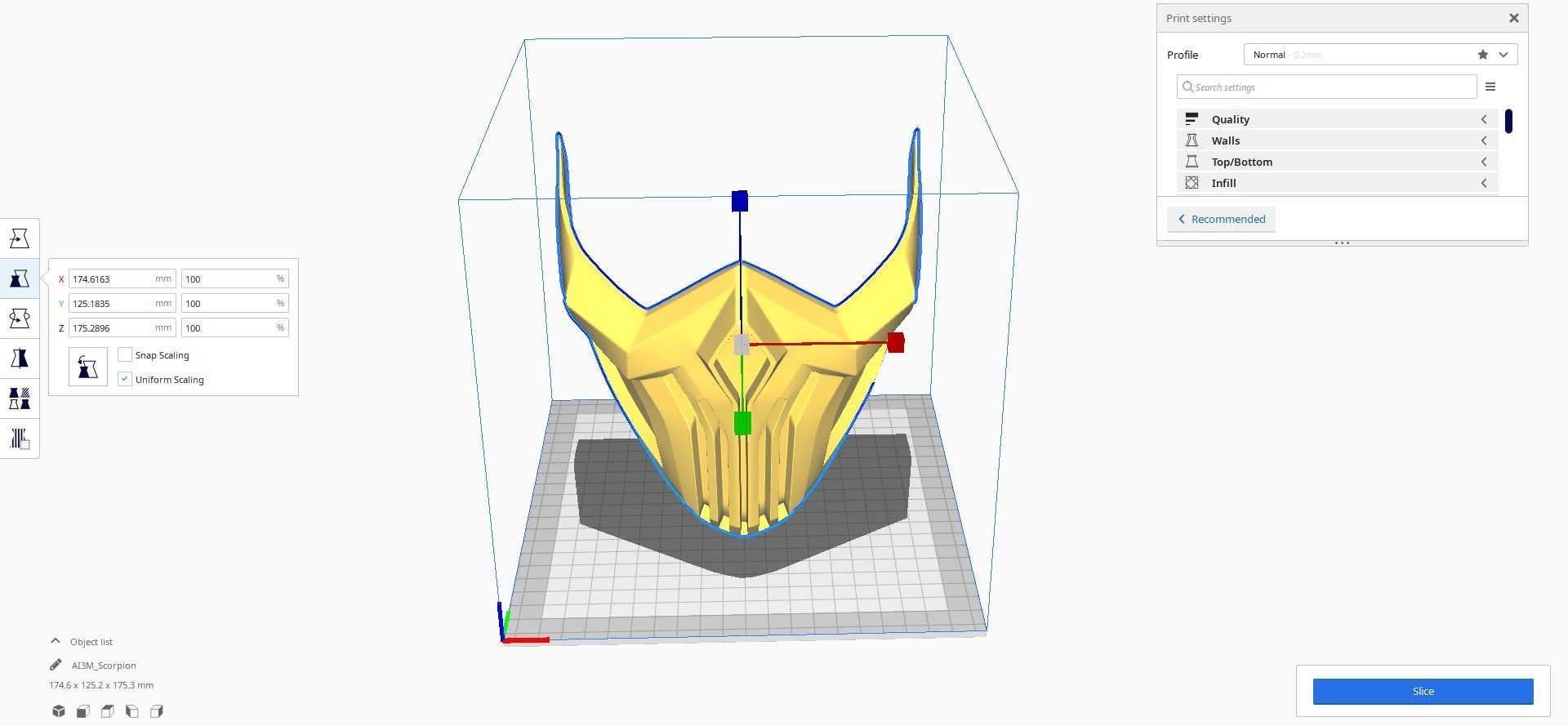Click the Y scale percent field

click(235, 303)
